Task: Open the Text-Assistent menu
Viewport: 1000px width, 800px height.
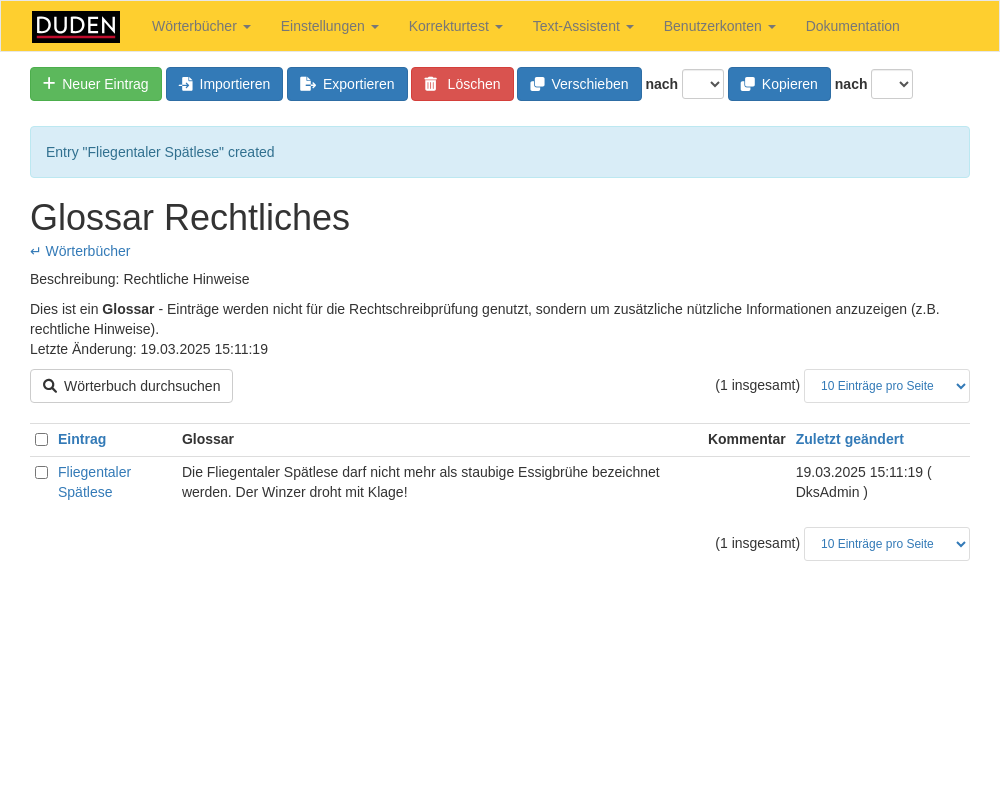Action: point(583,26)
